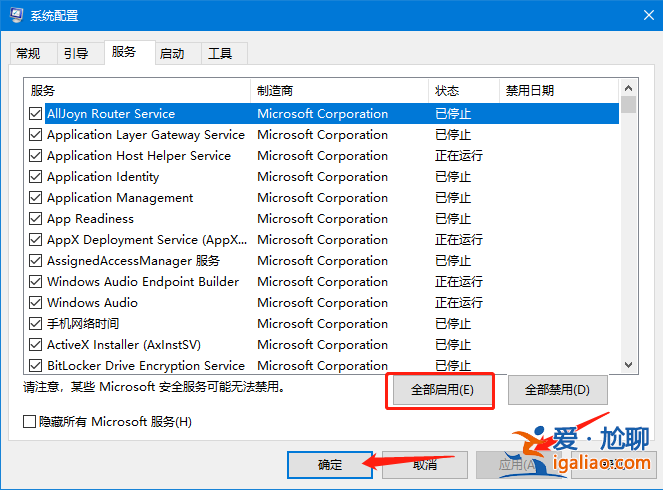Click 全部禁用(D) button
The image size is (663, 490).
point(557,389)
